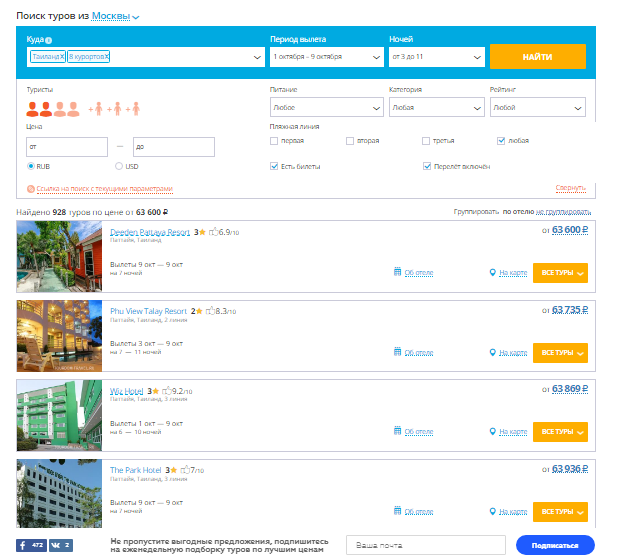Click the link icon beside search parameters link
This screenshot has width=621, height=558.
(x=31, y=188)
